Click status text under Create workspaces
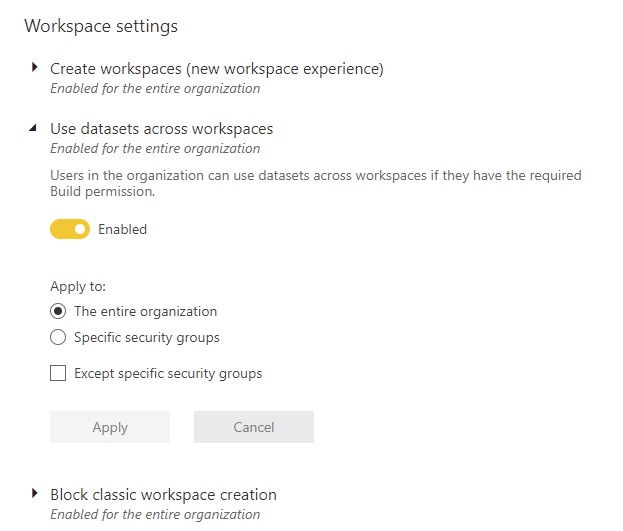The width and height of the screenshot is (623, 531). (x=155, y=89)
